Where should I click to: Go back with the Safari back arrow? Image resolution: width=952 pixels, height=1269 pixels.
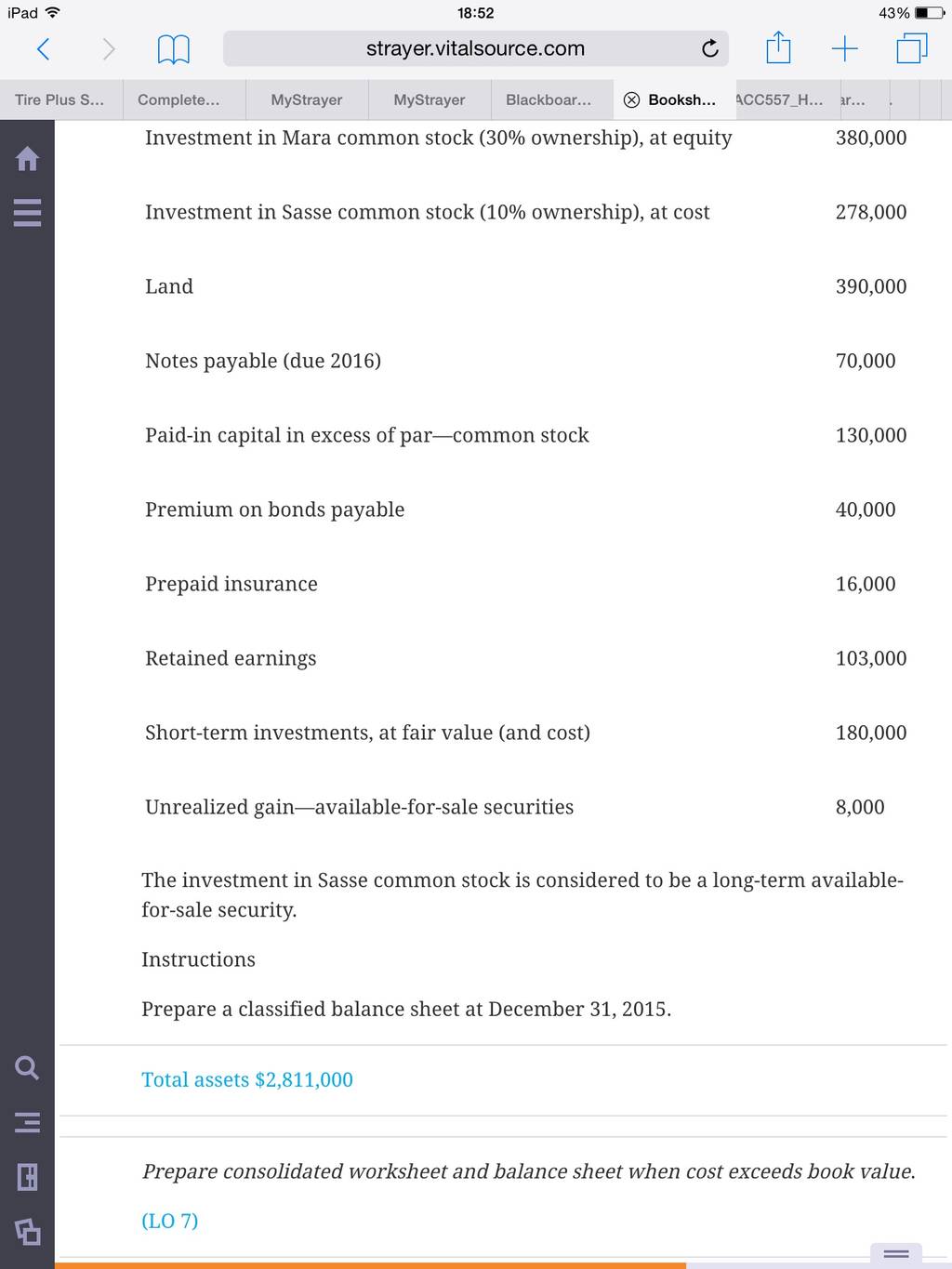(x=43, y=48)
